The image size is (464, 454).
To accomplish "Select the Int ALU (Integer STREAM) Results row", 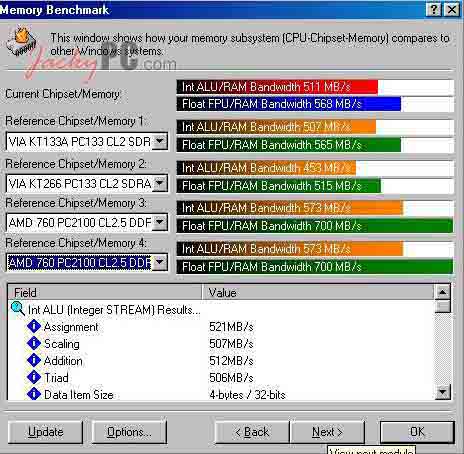I will pos(221,309).
